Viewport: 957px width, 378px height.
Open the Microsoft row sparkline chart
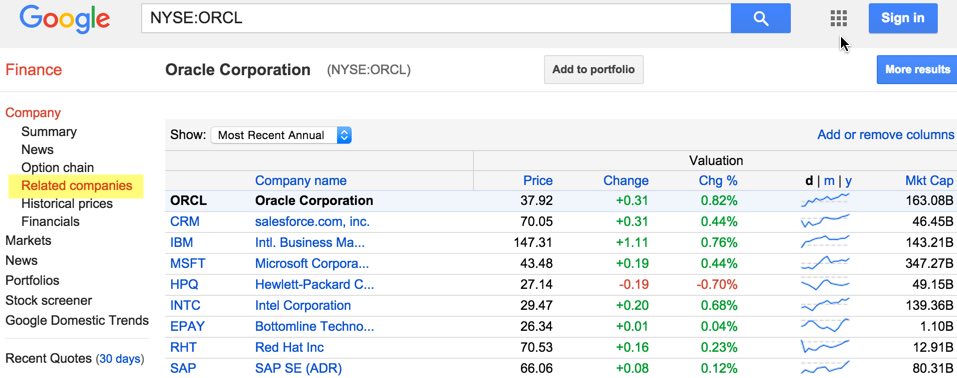(x=825, y=263)
